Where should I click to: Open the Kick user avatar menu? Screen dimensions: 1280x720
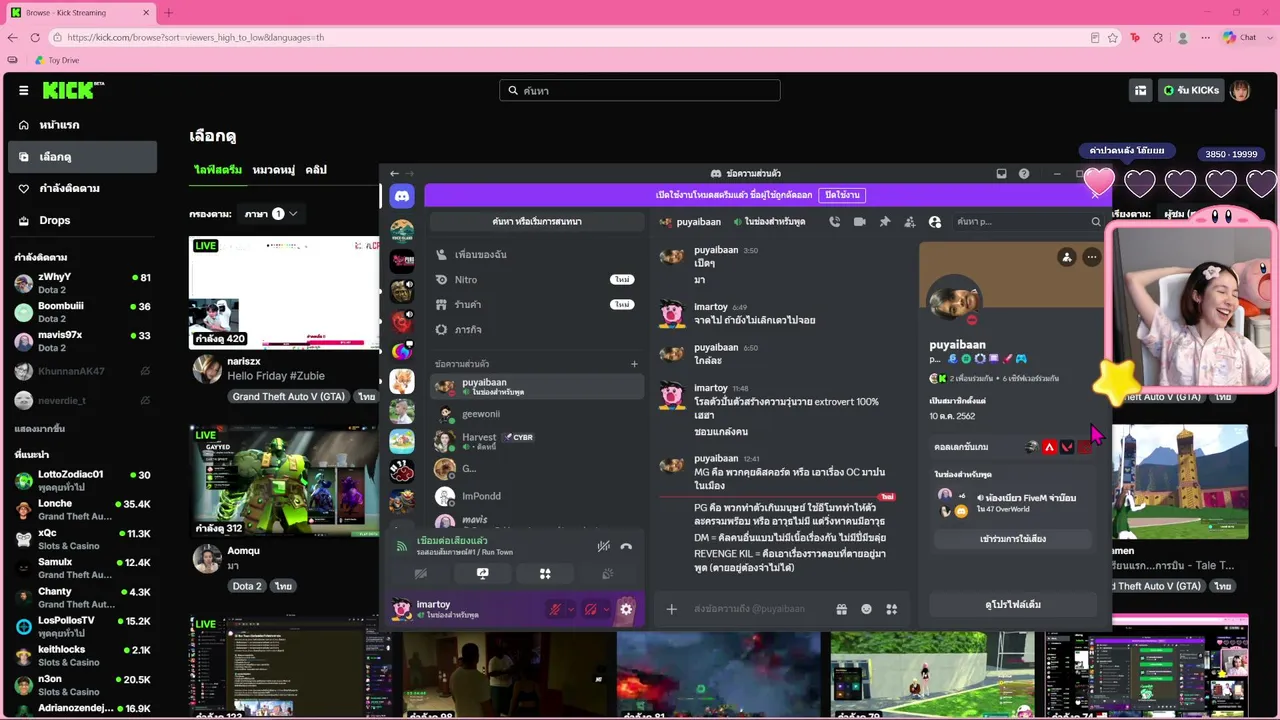(1240, 90)
